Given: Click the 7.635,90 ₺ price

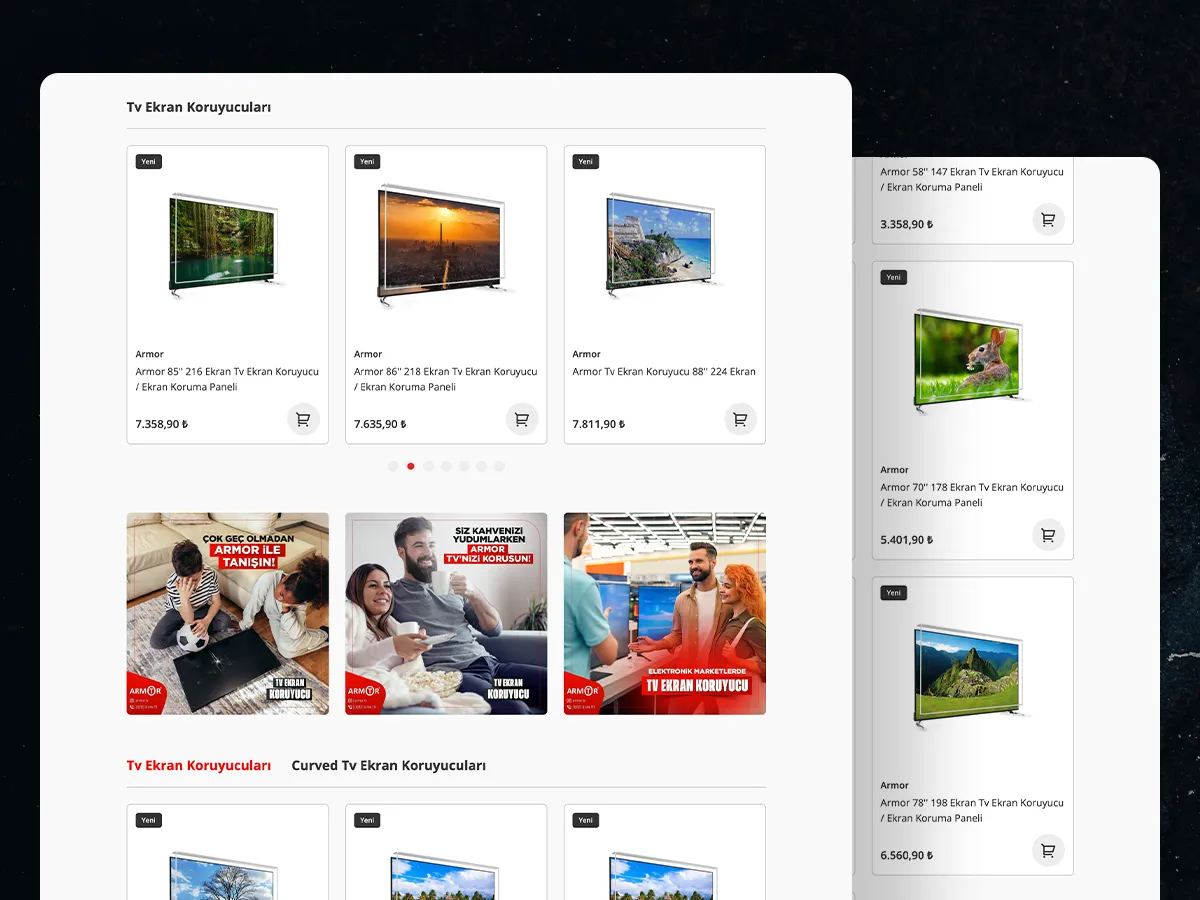Looking at the screenshot, I should 380,424.
